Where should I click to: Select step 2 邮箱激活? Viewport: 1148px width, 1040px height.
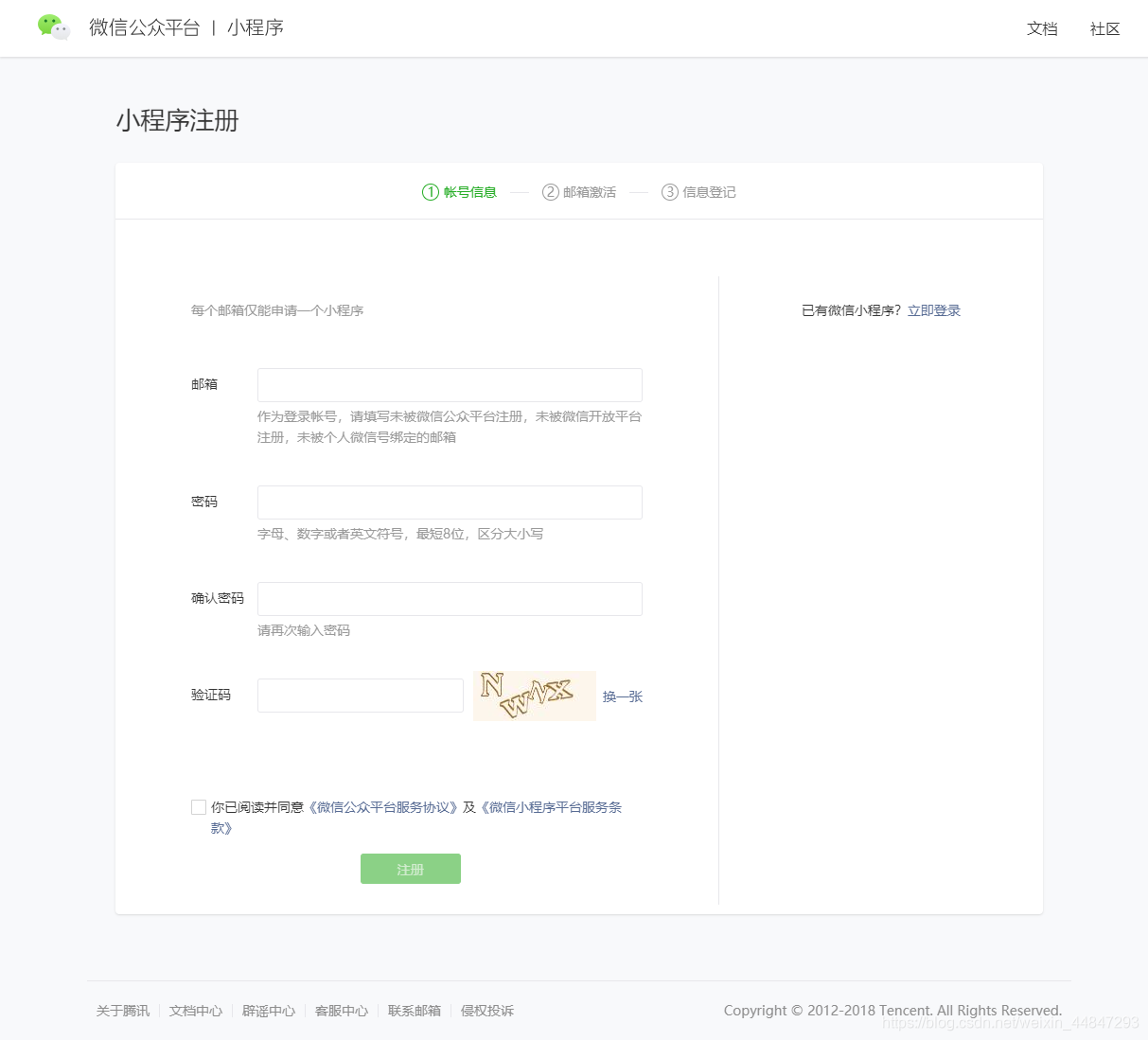(579, 192)
